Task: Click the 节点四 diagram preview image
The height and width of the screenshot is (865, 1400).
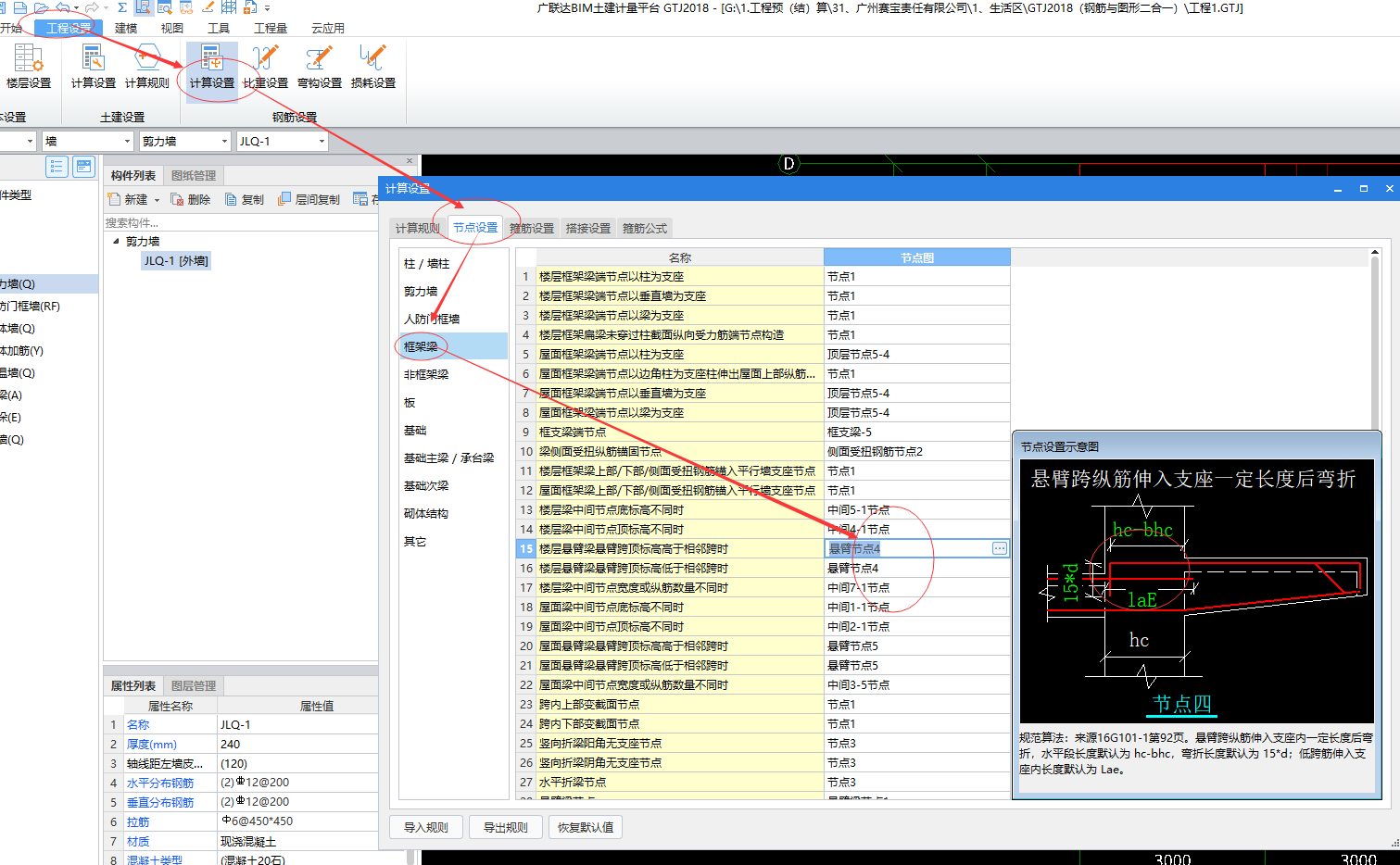Action: (1196, 593)
